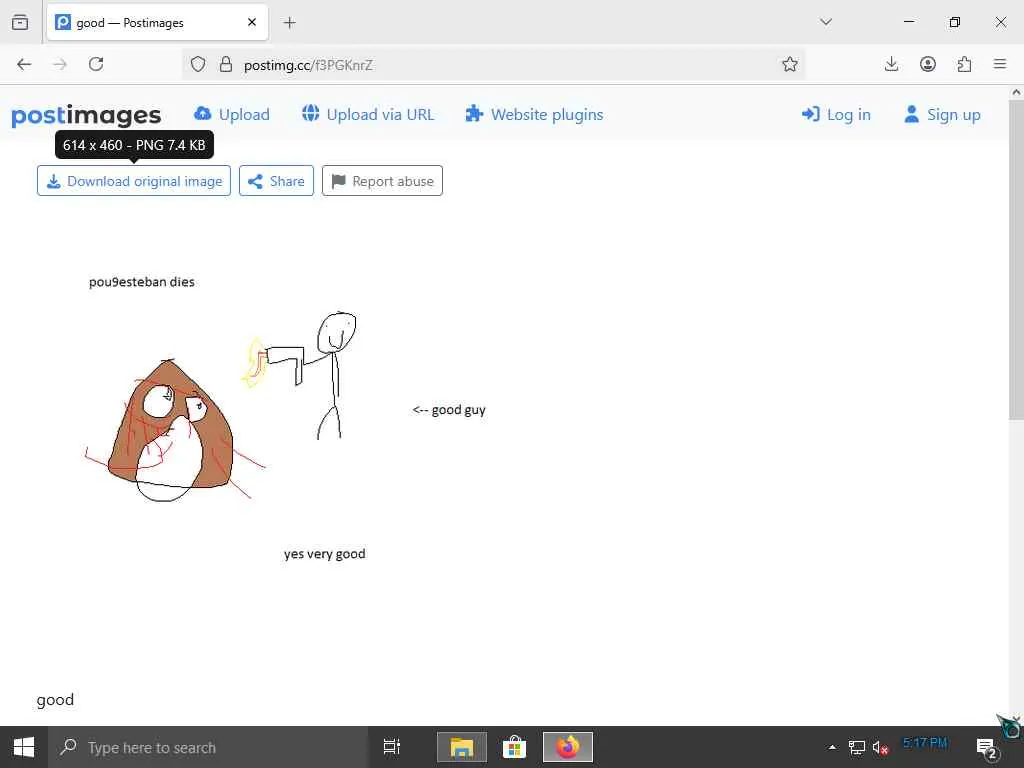Screen dimensions: 1024x768
Task: Click the 'good' image title text
Action: coord(56,699)
